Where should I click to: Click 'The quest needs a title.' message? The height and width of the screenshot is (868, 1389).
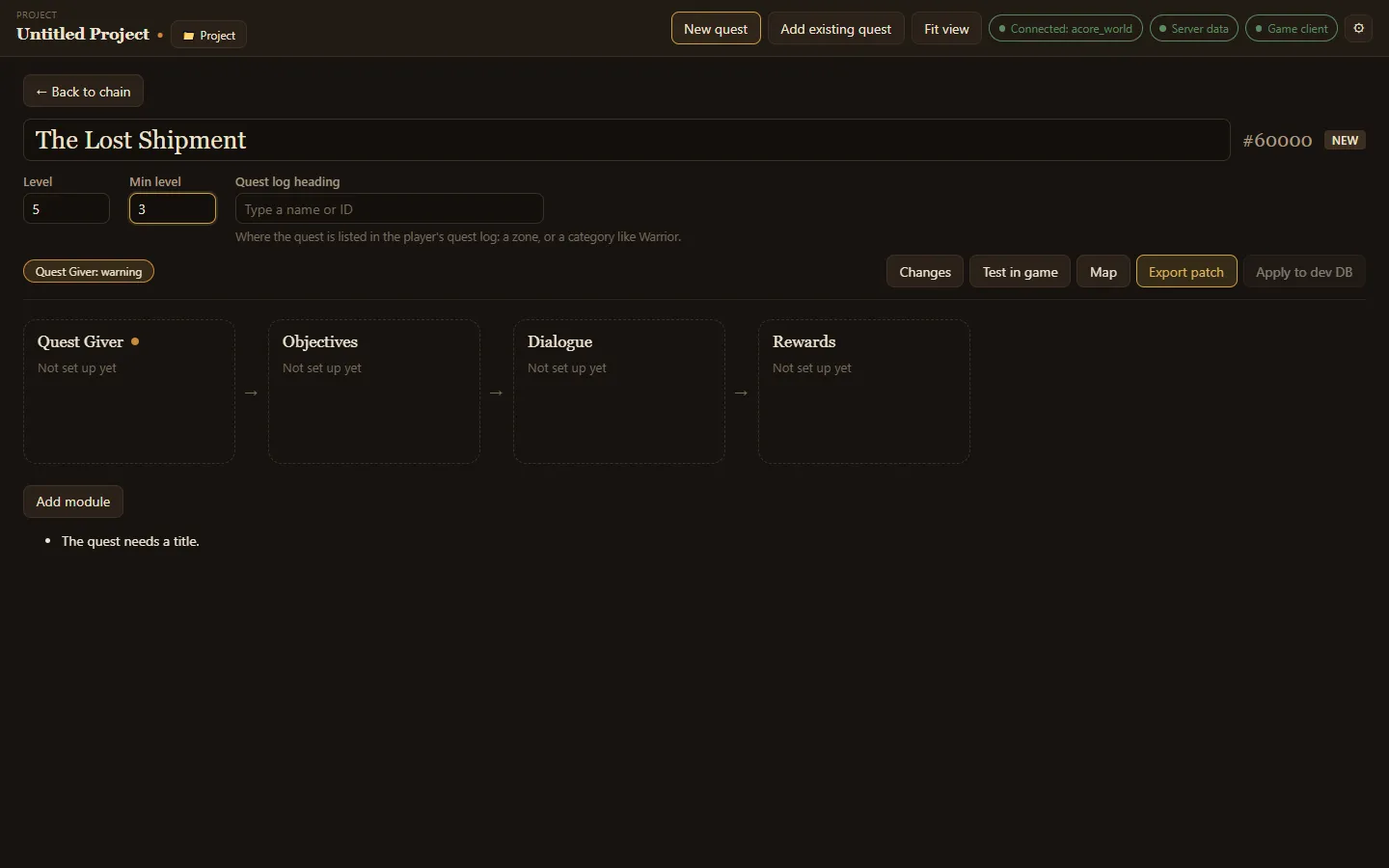coord(130,541)
